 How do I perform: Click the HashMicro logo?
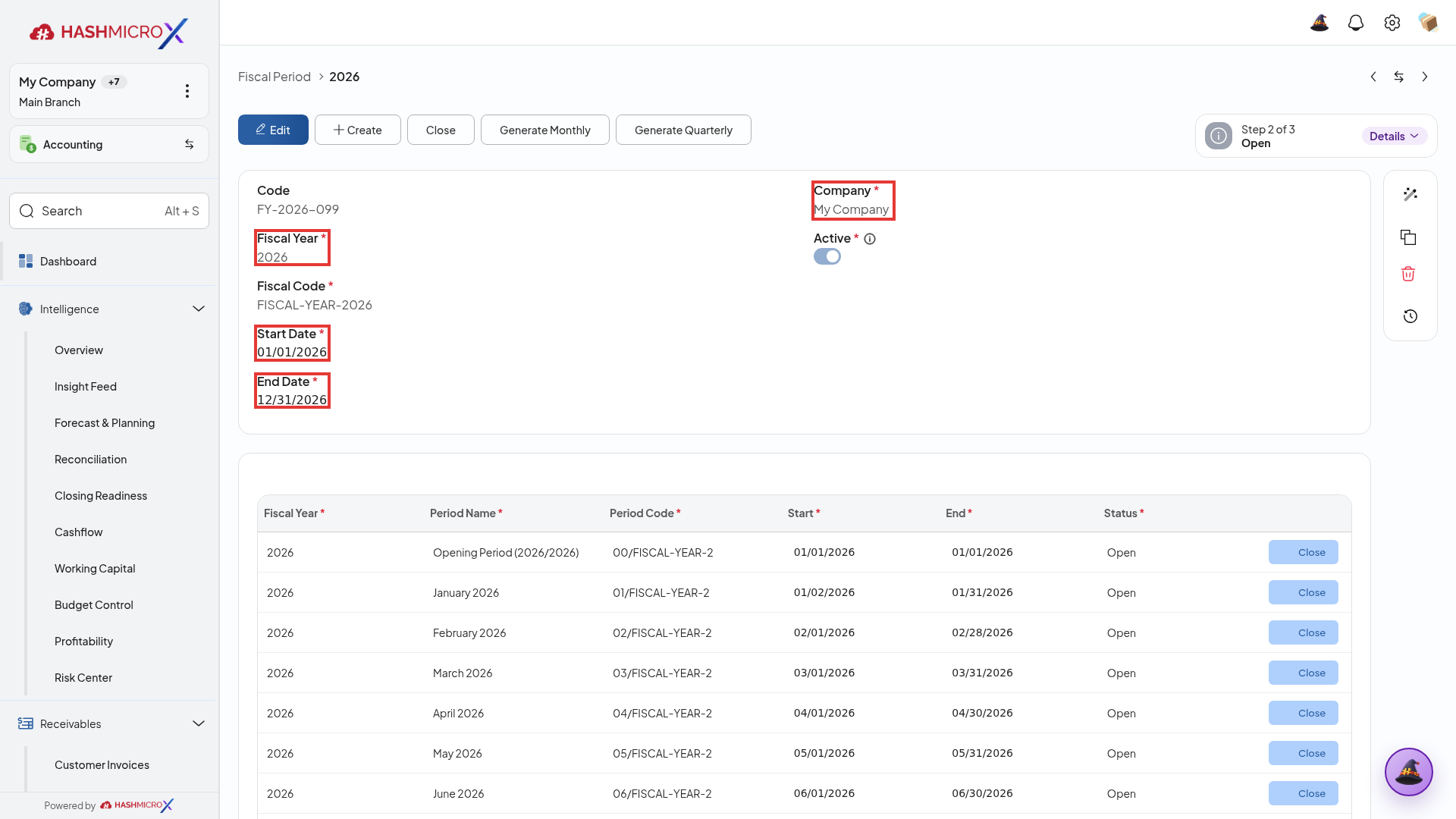(109, 33)
